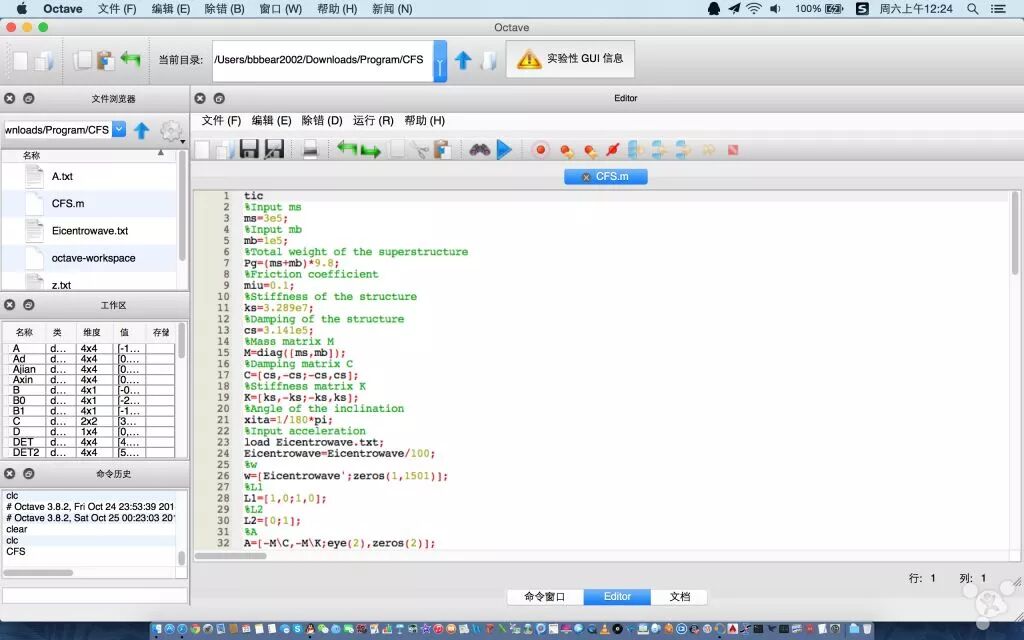Viewport: 1024px width, 640px height.
Task: Open the Editor's 文件 (F) menu
Action: pyautogui.click(x=221, y=121)
